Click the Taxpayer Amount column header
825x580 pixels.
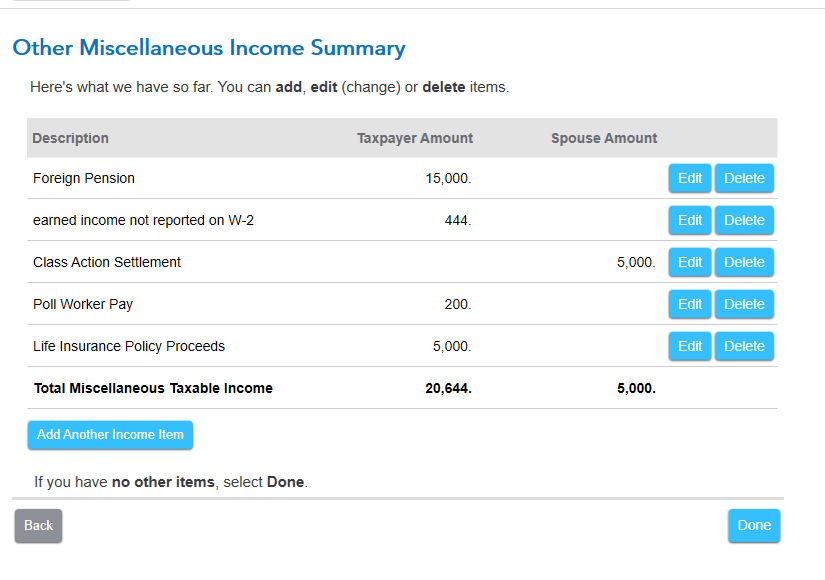click(x=415, y=138)
